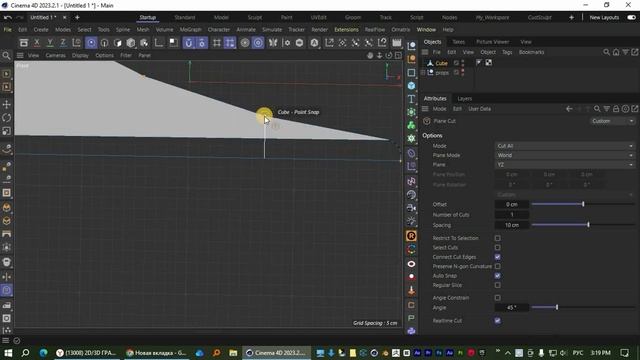Click the Python script icon in palette
The image size is (640, 360).
[x=411, y=331]
